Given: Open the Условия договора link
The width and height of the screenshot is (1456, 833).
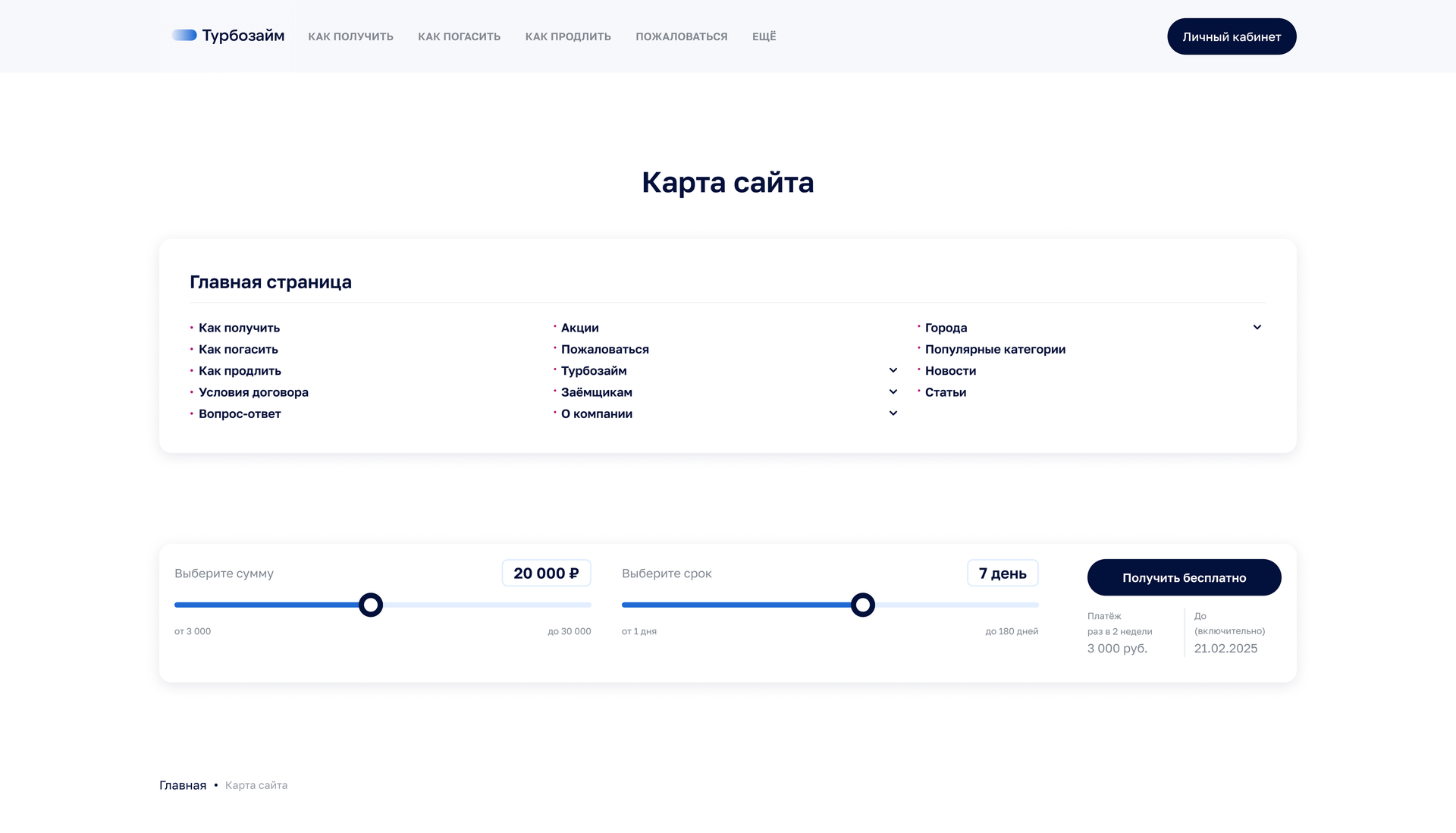Looking at the screenshot, I should click(253, 392).
